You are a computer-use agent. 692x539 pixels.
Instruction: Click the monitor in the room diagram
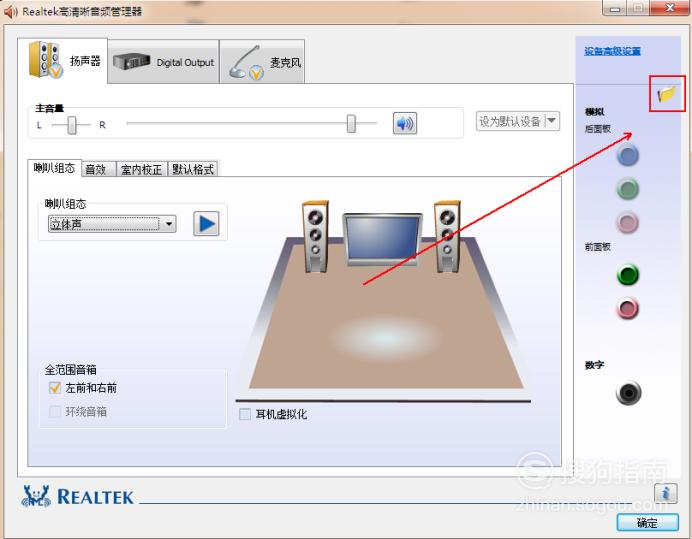[383, 239]
